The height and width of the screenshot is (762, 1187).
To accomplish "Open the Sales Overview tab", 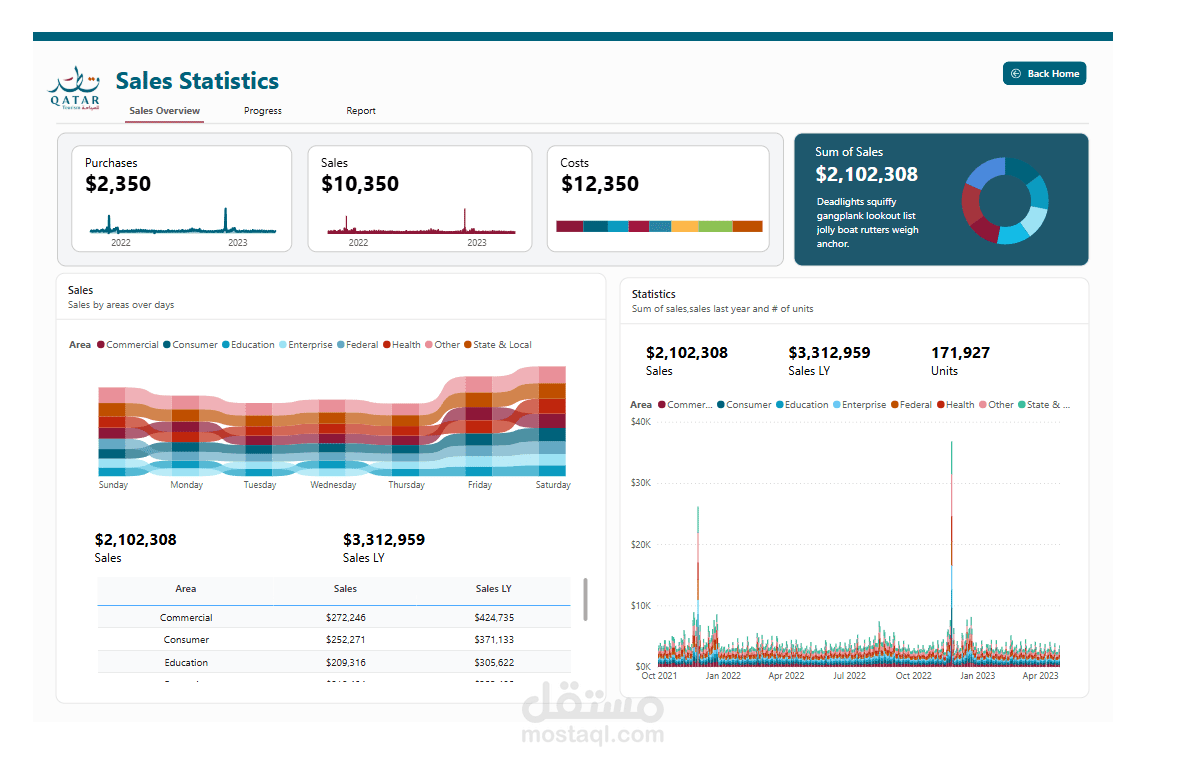I will point(164,110).
